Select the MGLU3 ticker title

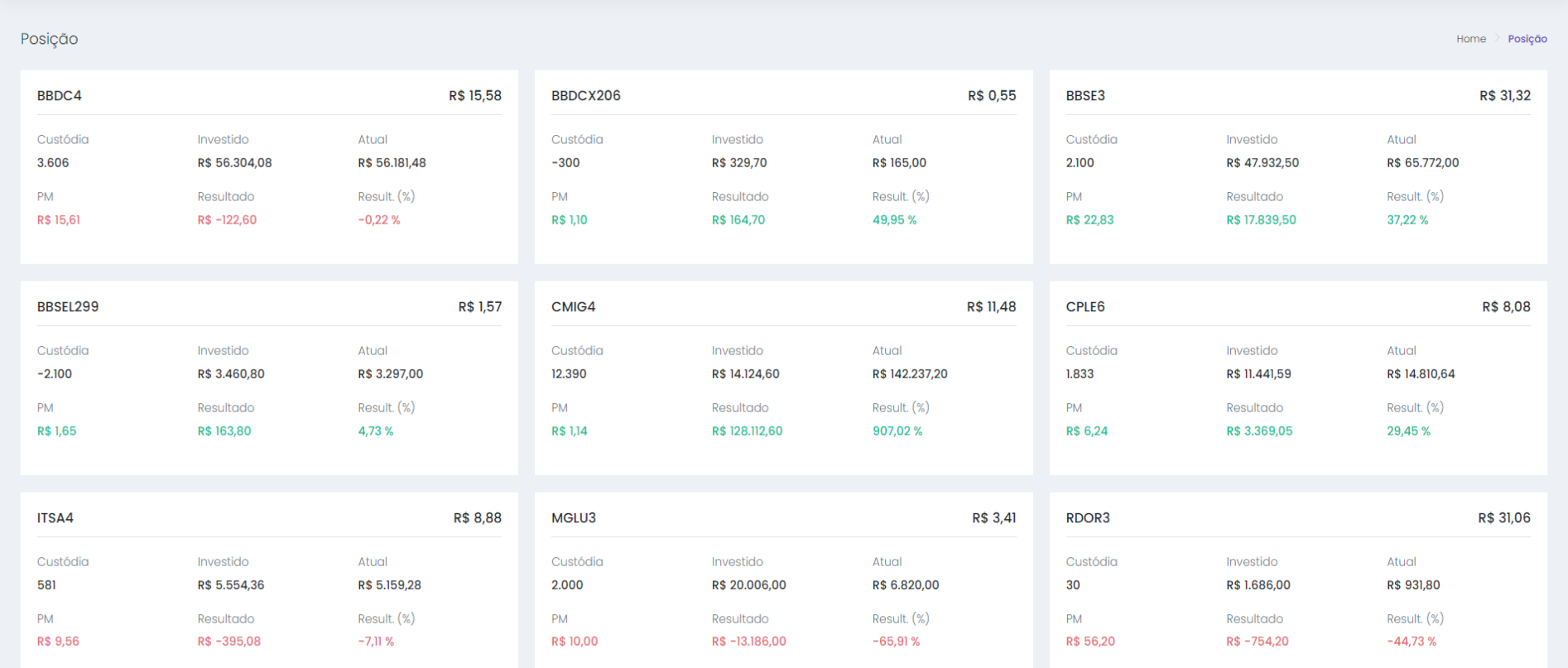click(574, 518)
